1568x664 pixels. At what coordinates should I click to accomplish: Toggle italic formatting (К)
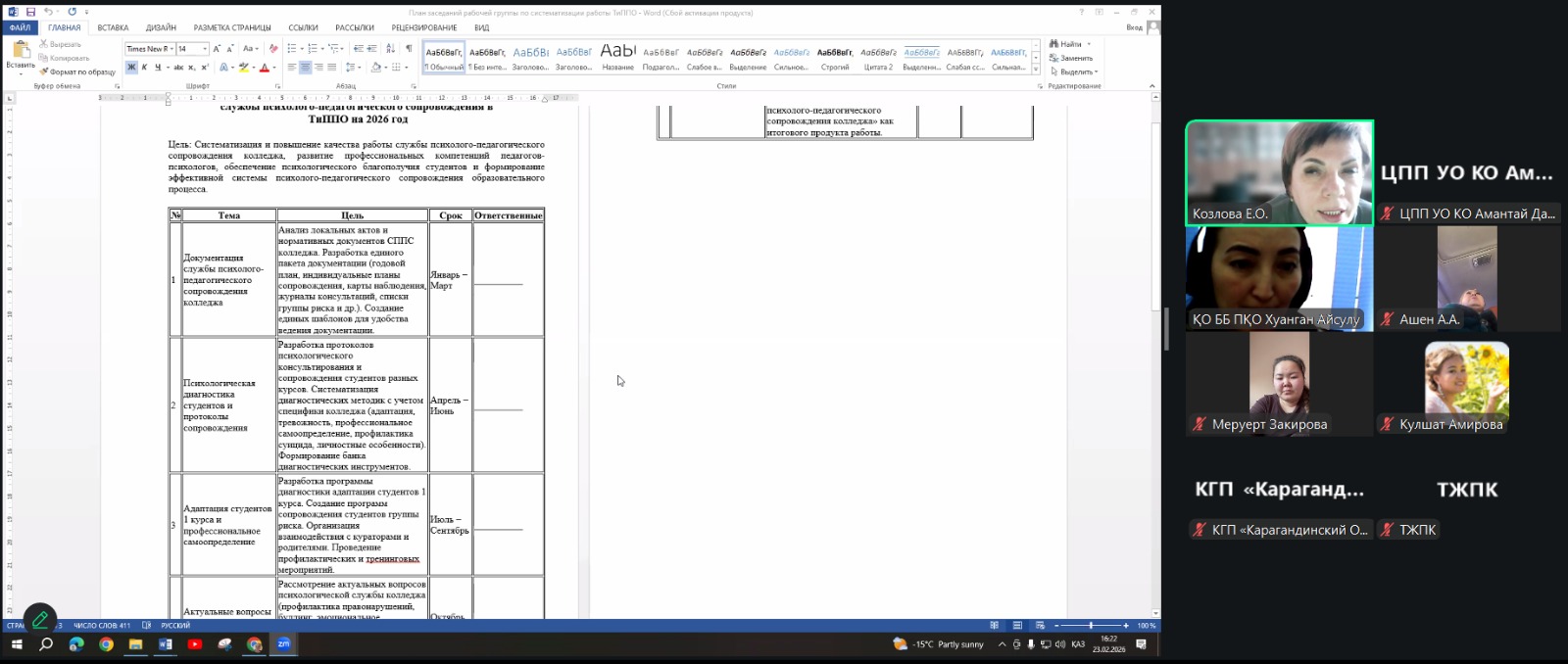pos(144,68)
